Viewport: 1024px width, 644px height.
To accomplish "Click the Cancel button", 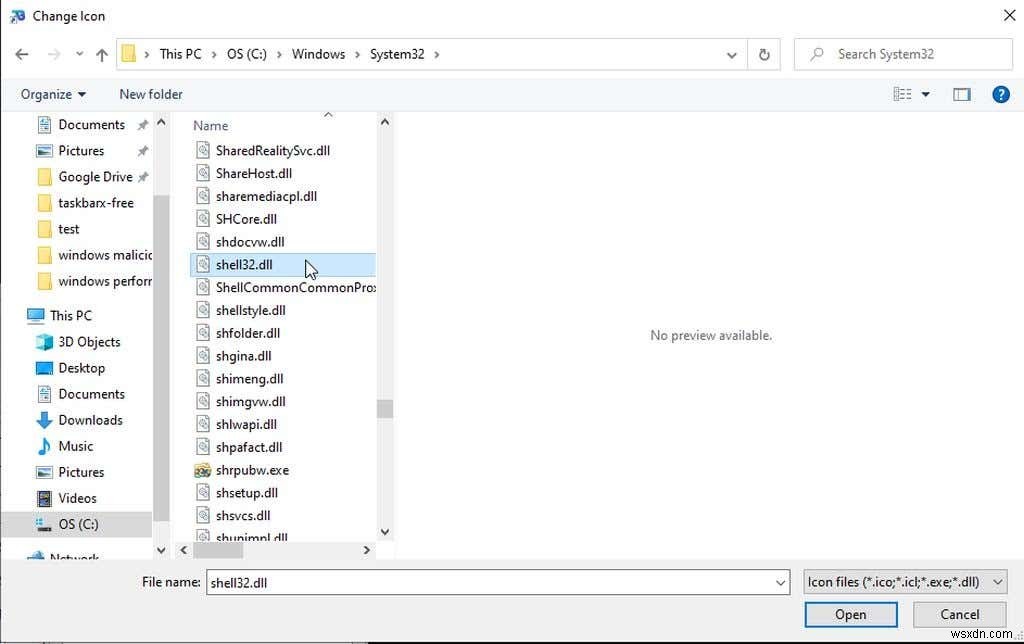I will [x=958, y=614].
